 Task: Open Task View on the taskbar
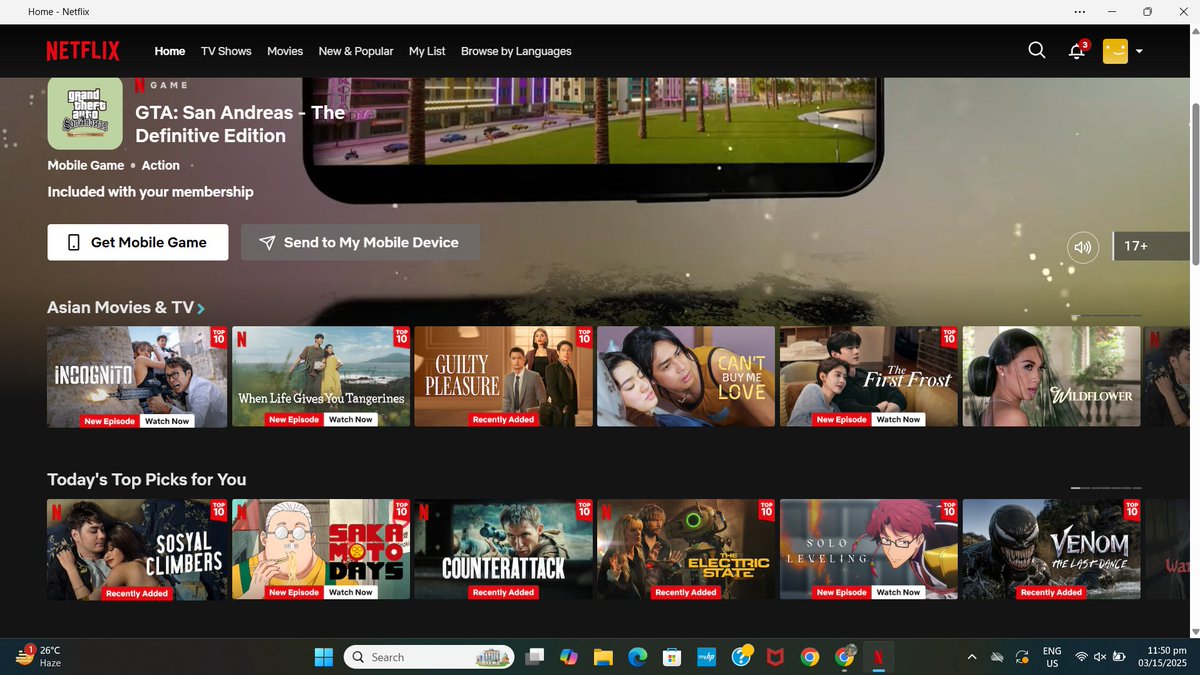(536, 657)
